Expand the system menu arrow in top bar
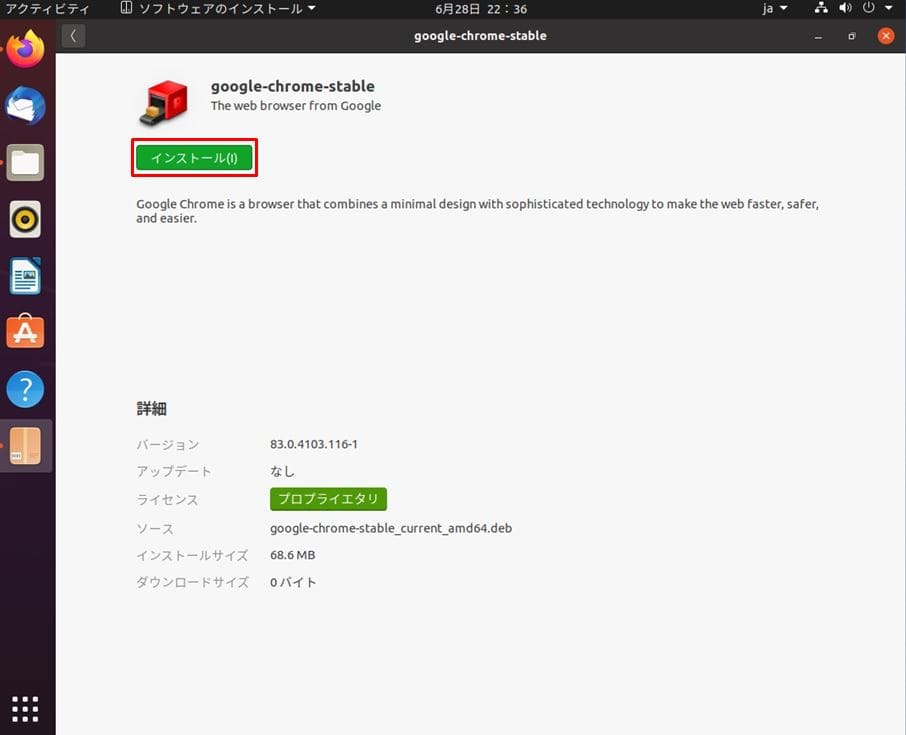 889,8
